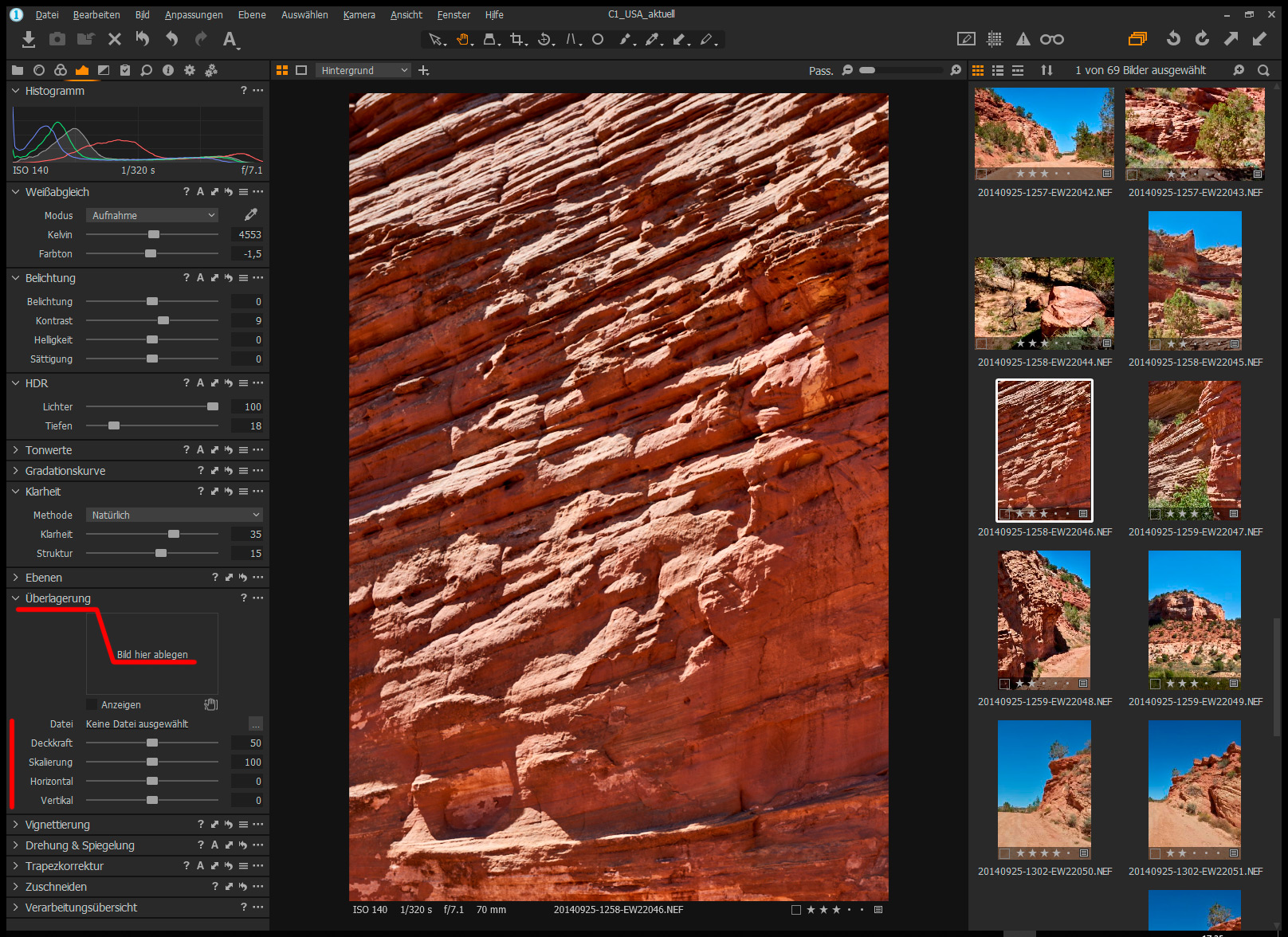Image resolution: width=1288 pixels, height=937 pixels.
Task: Pick white balance with eyedropper icon
Action: pyautogui.click(x=251, y=214)
